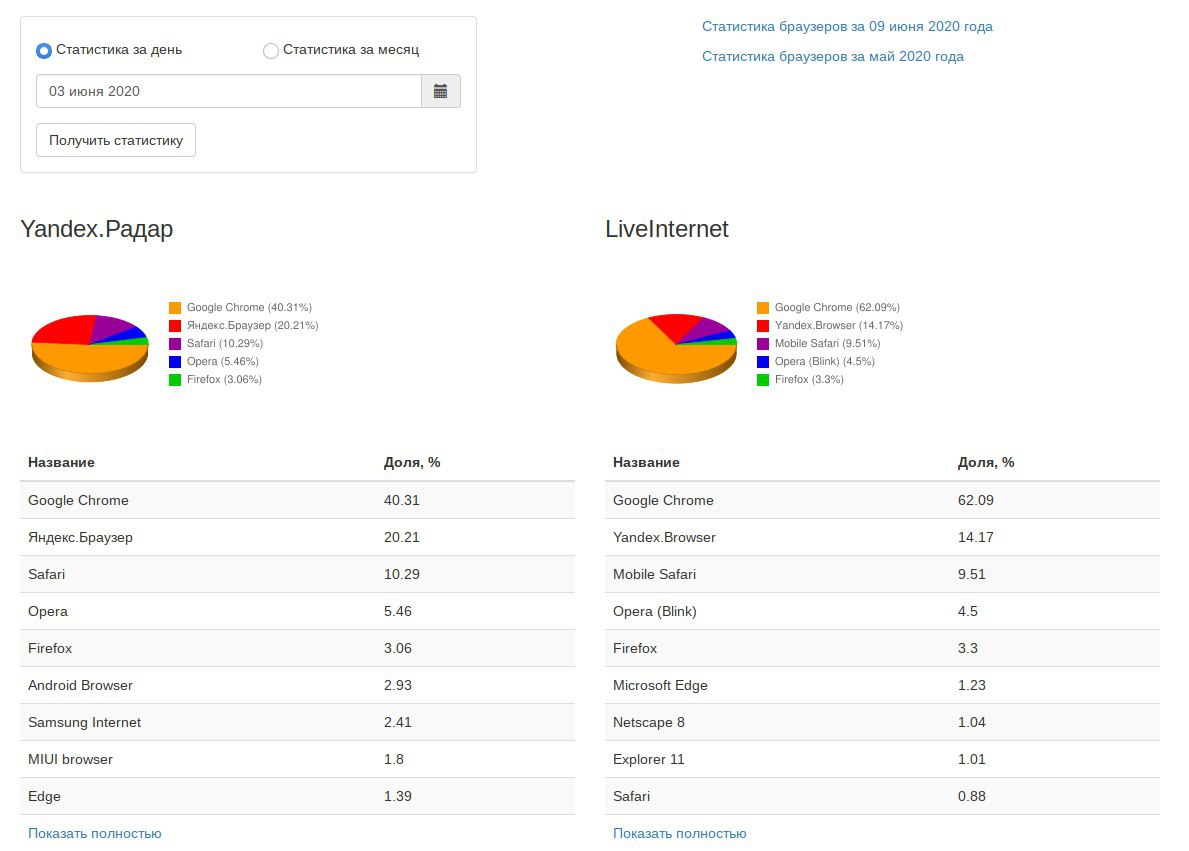Click the Opera (Blink) table row name
The height and width of the screenshot is (851, 1189).
pyautogui.click(x=654, y=611)
